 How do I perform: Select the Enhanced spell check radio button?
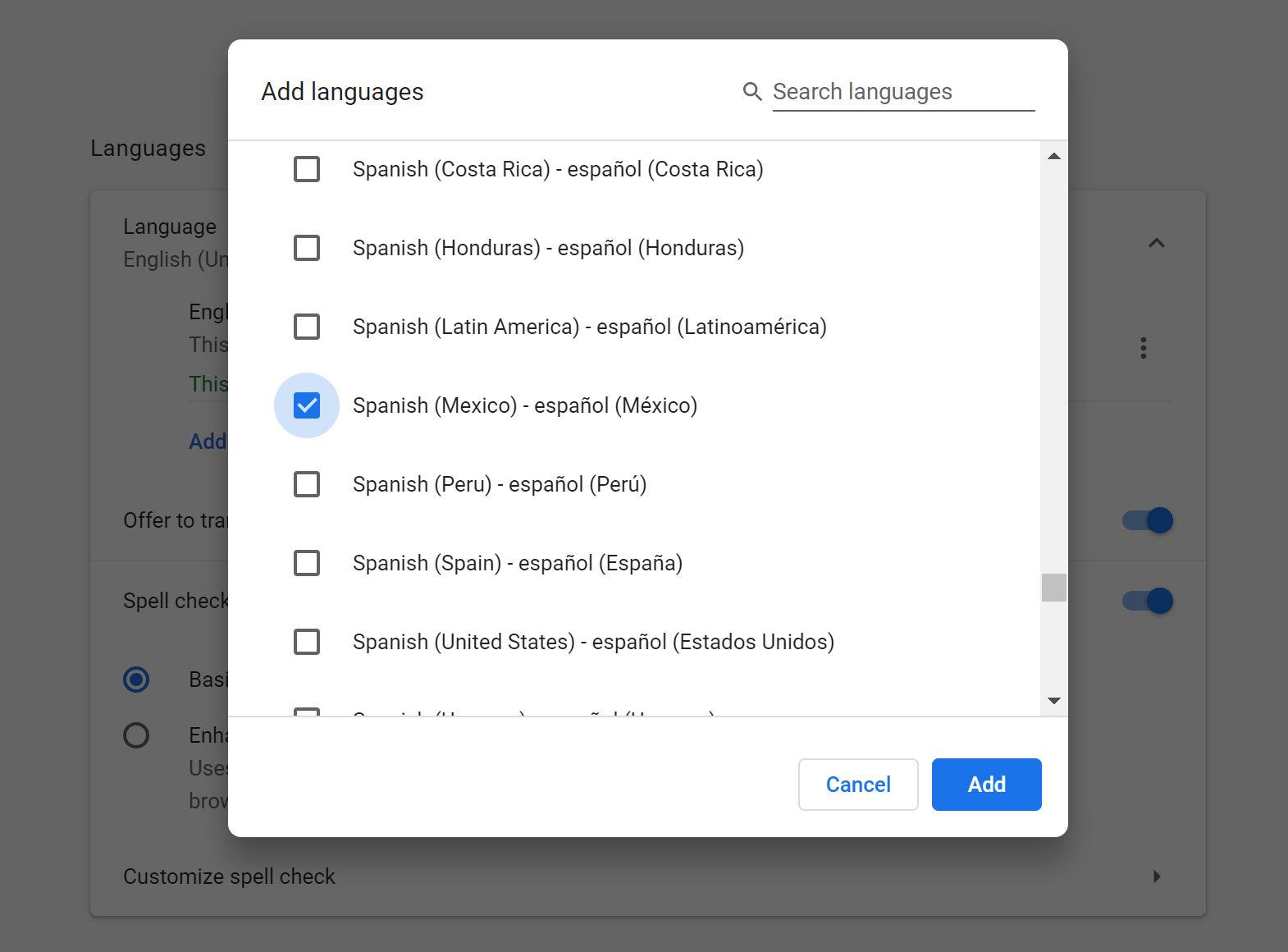click(136, 735)
